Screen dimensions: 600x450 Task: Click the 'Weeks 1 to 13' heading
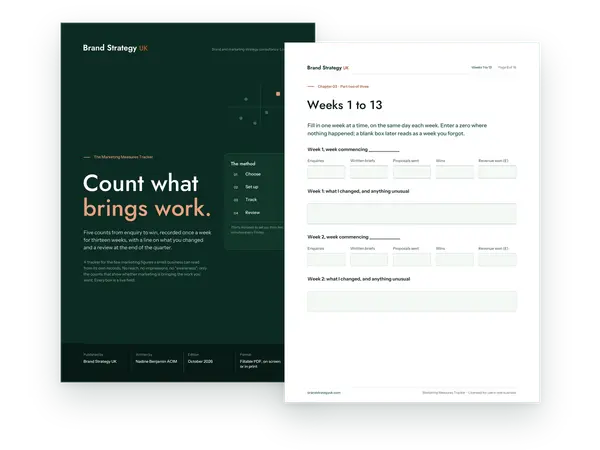coord(344,105)
